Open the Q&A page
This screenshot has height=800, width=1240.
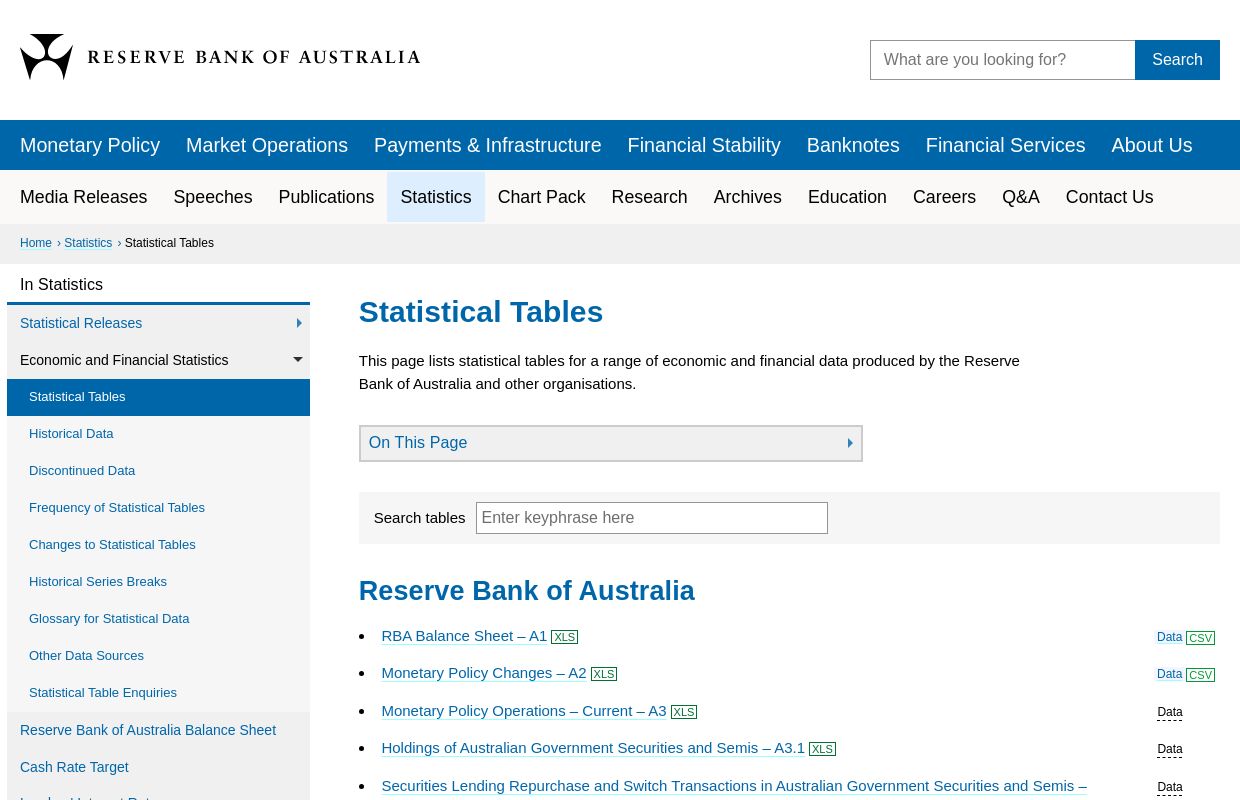pos(1021,197)
